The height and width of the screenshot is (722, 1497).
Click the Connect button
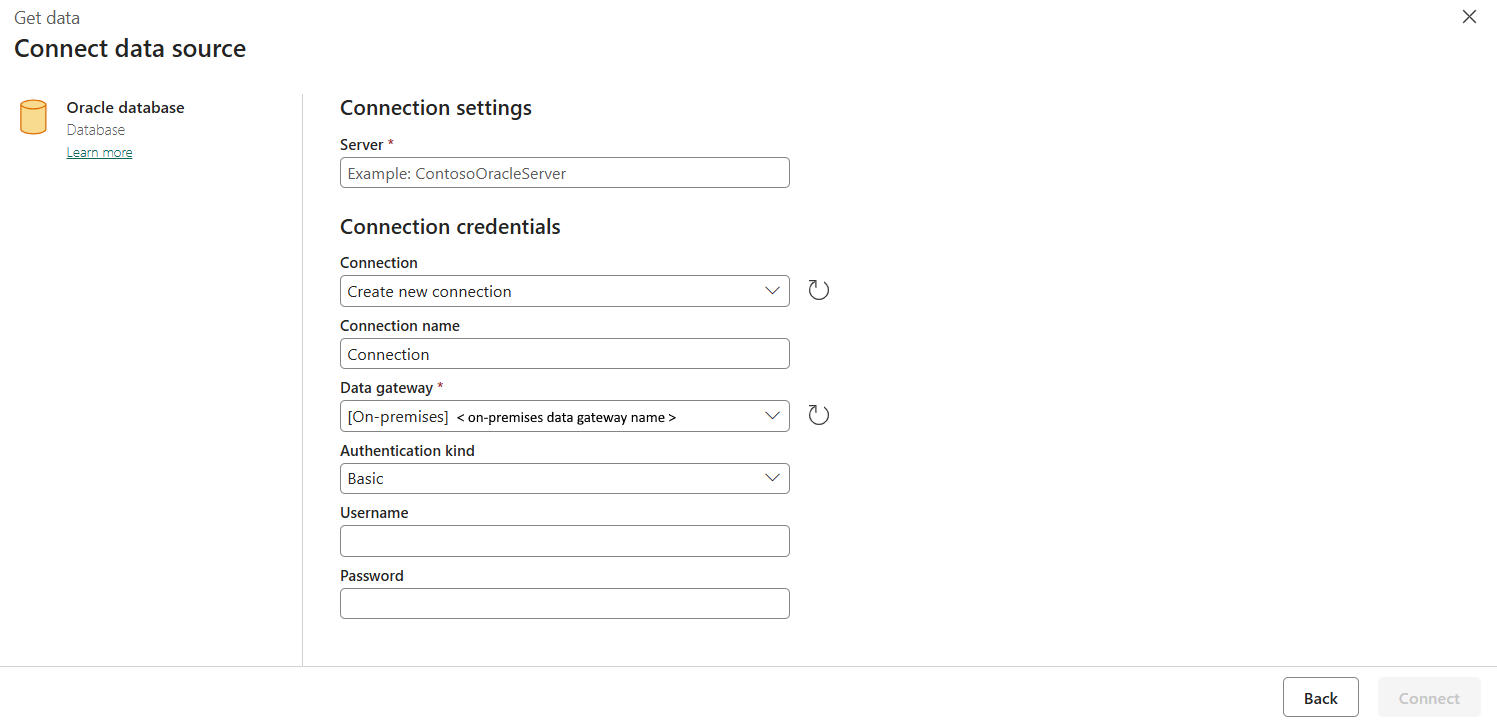click(1429, 697)
